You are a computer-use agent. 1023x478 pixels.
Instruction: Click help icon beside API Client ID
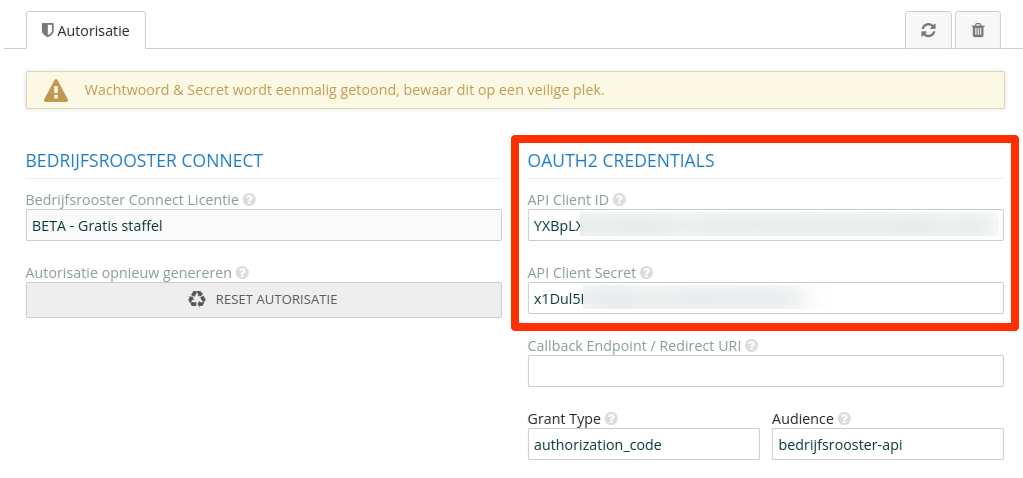(x=619, y=200)
